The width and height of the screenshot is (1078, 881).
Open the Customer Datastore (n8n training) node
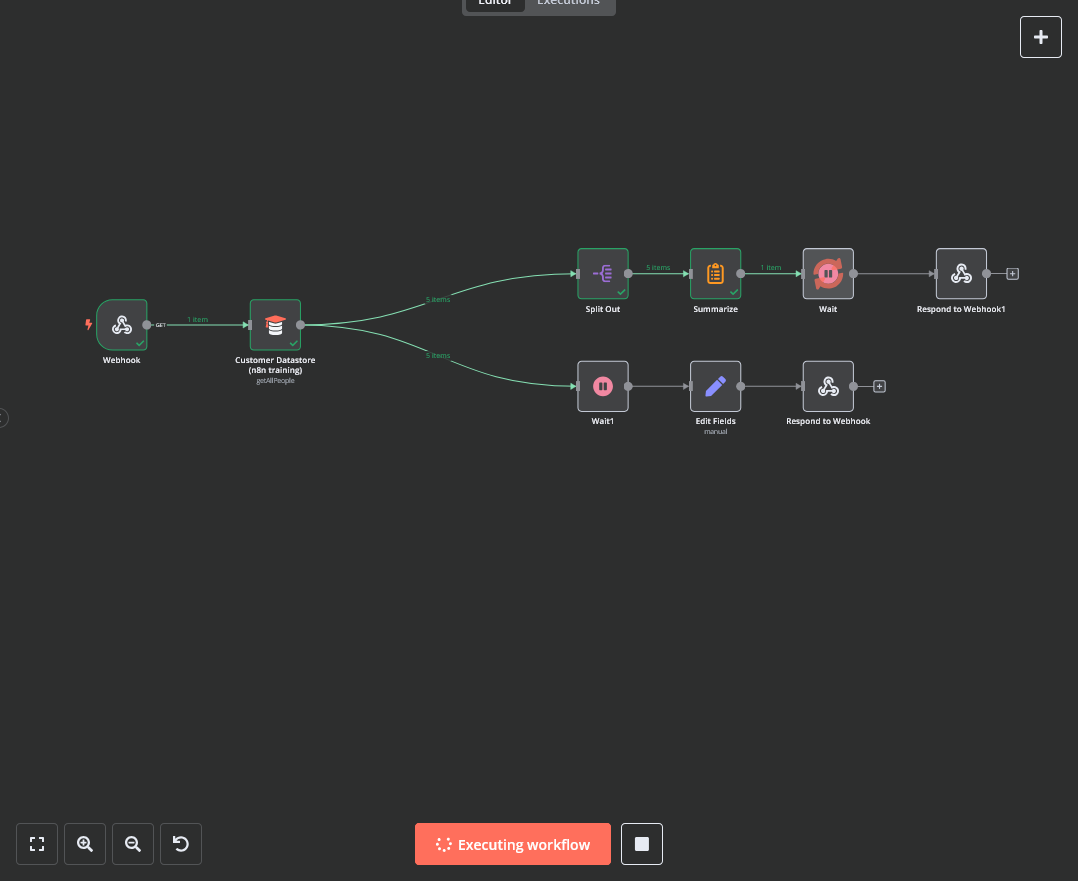(x=275, y=324)
